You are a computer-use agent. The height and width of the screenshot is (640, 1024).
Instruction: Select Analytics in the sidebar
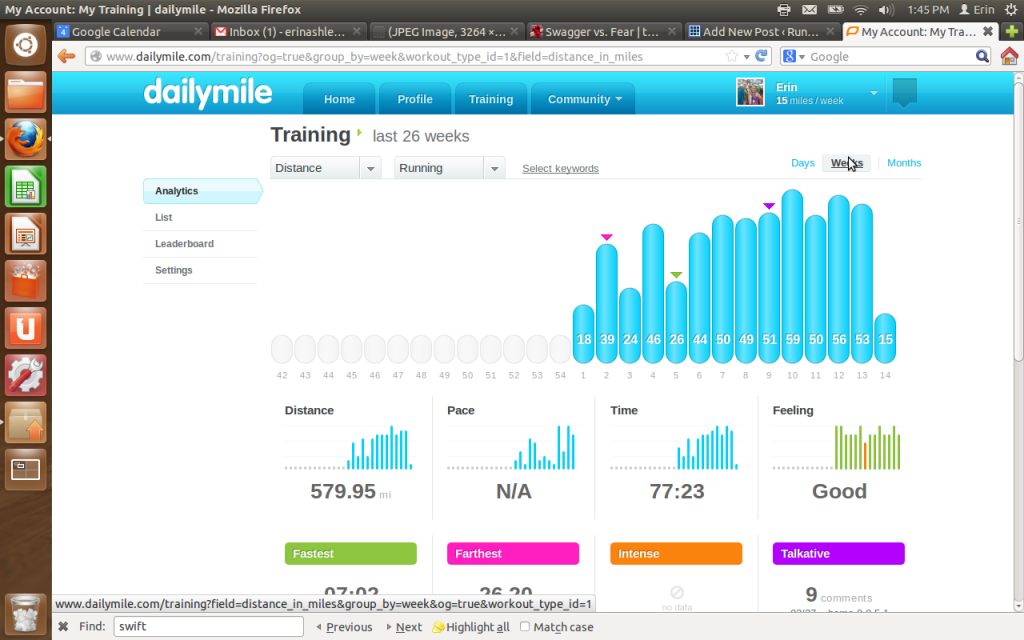(x=202, y=191)
